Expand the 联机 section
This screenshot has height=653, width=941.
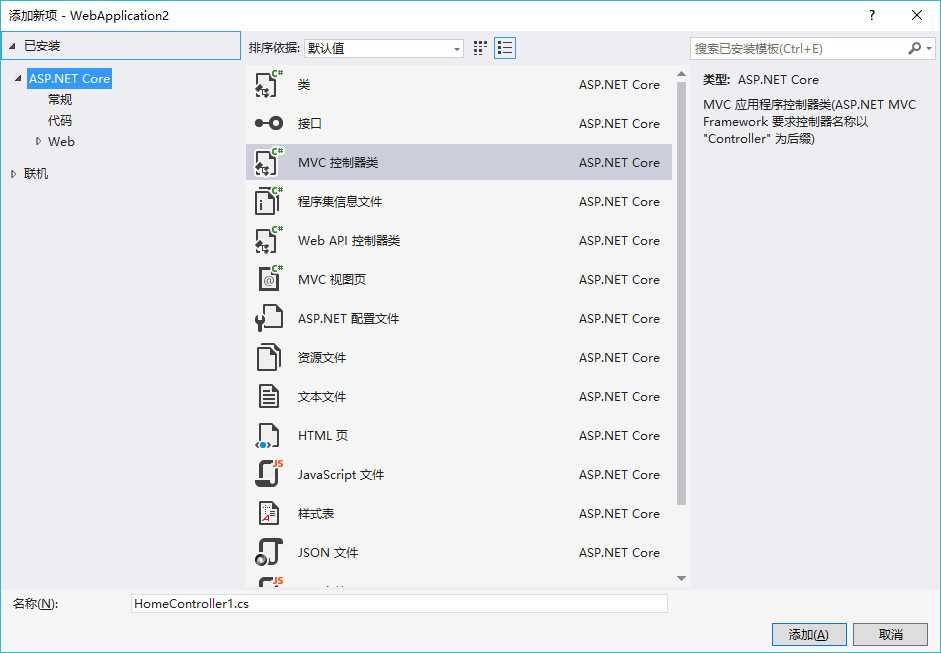pos(13,173)
